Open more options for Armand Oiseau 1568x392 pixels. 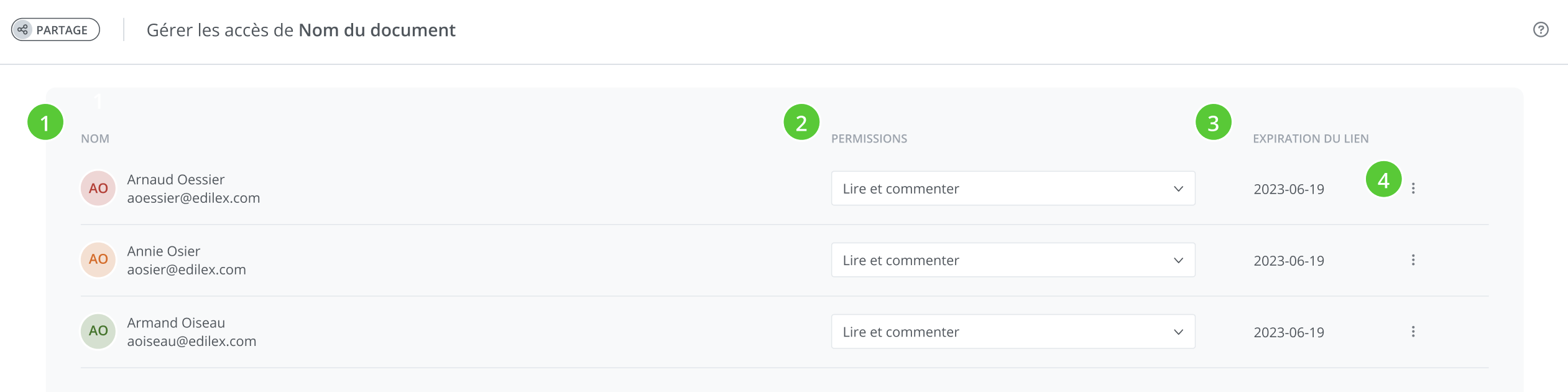point(1413,332)
